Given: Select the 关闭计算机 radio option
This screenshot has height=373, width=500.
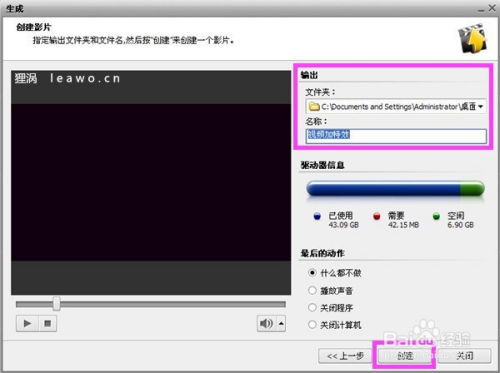Looking at the screenshot, I should (312, 324).
